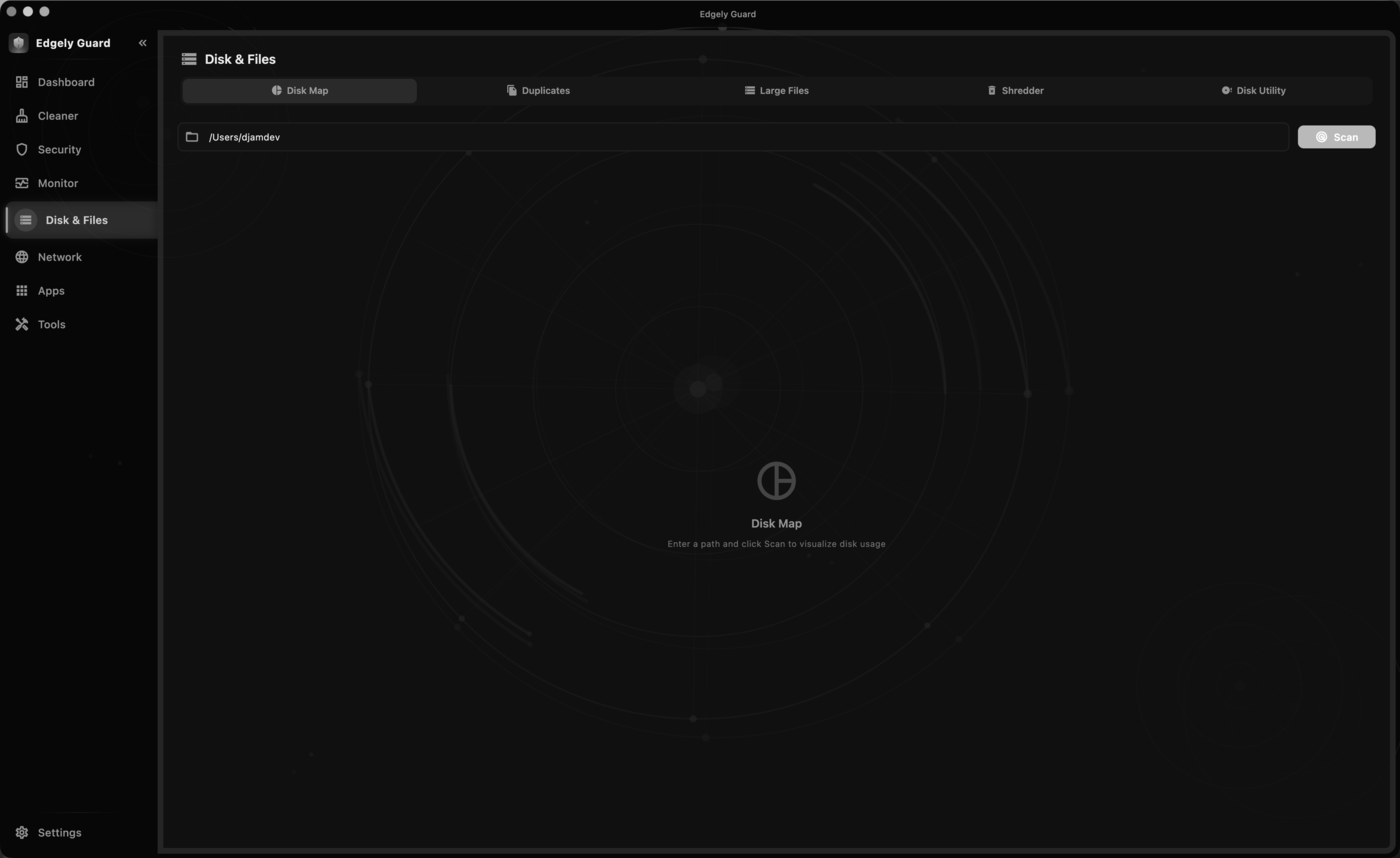Click the Security shield icon

click(x=22, y=150)
